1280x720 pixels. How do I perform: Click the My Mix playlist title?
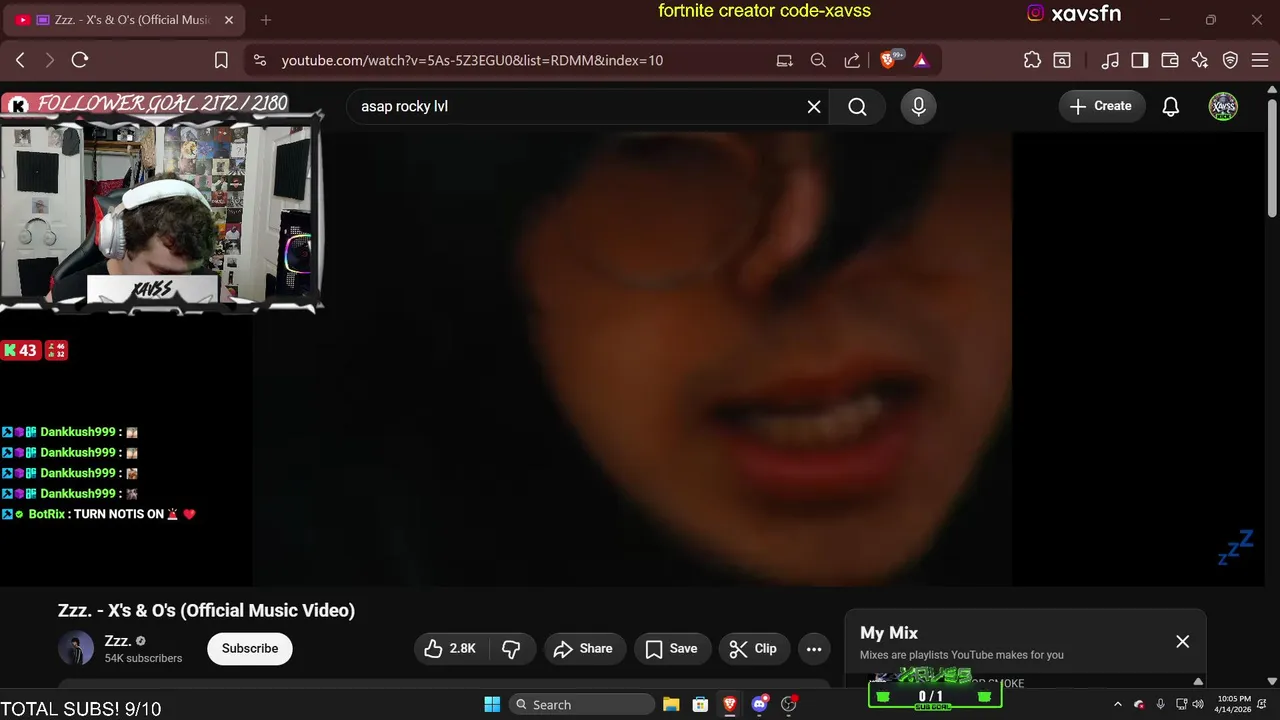click(889, 633)
